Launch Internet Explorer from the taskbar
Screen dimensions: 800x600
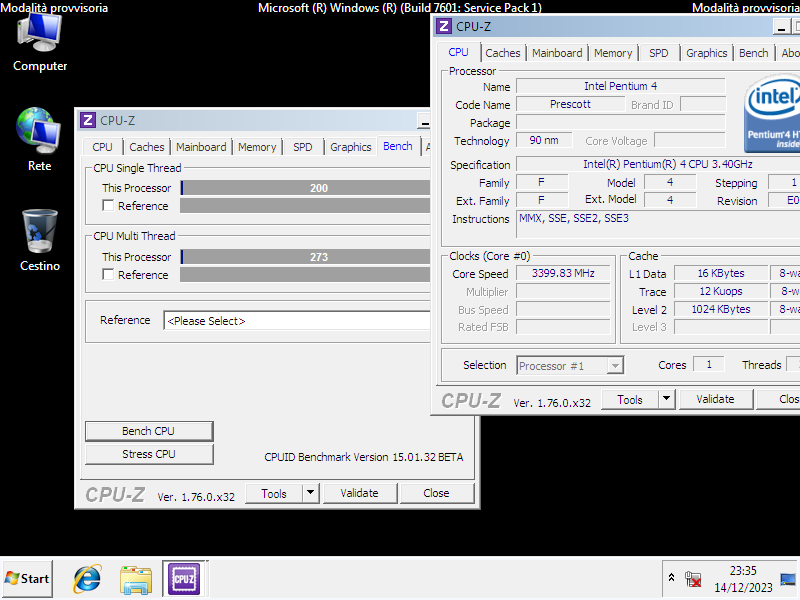point(86,578)
